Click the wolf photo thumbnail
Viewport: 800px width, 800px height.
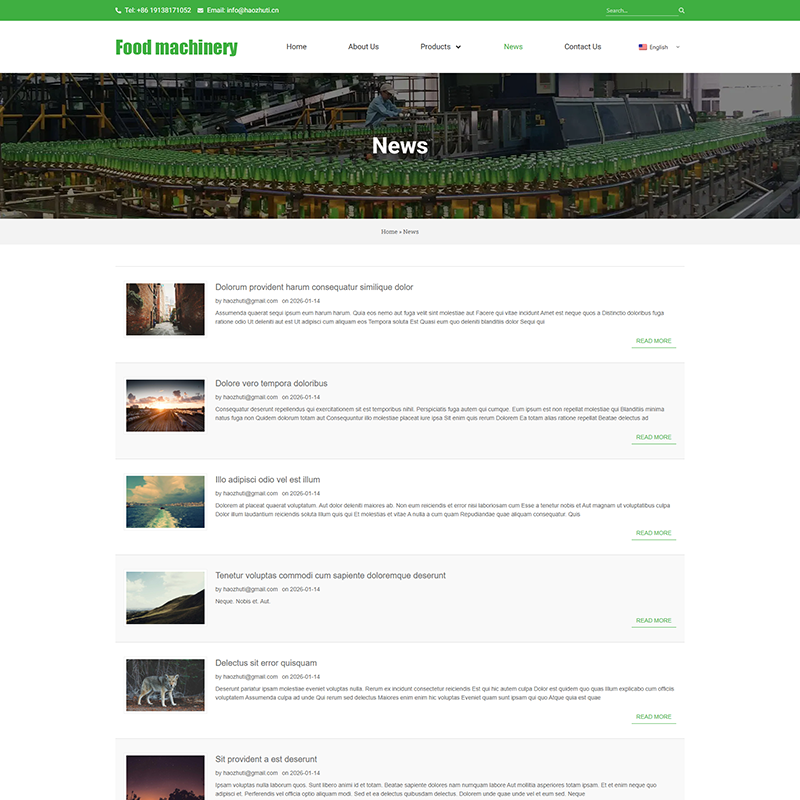click(165, 685)
